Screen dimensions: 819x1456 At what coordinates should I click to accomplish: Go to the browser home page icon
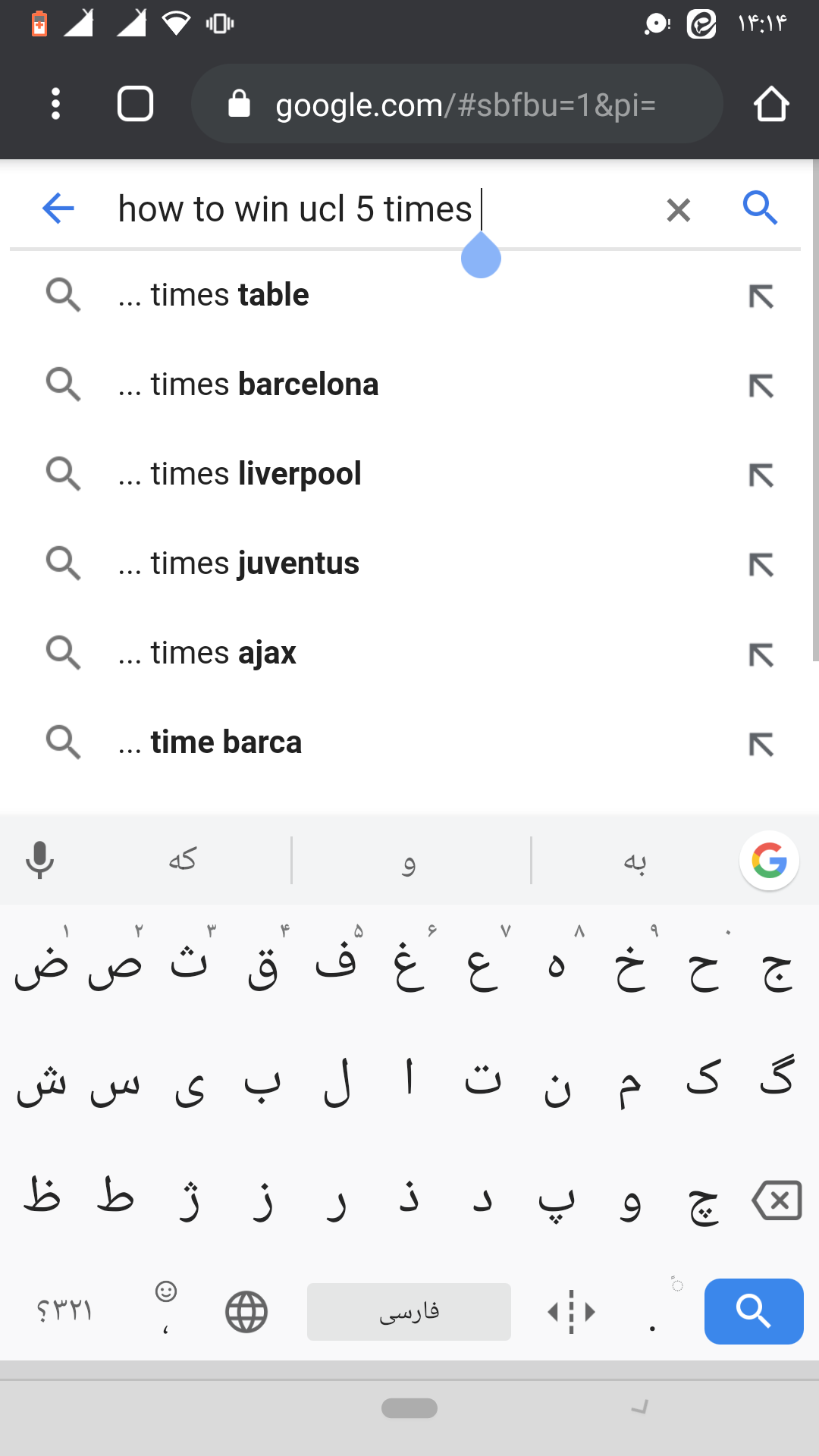click(771, 104)
